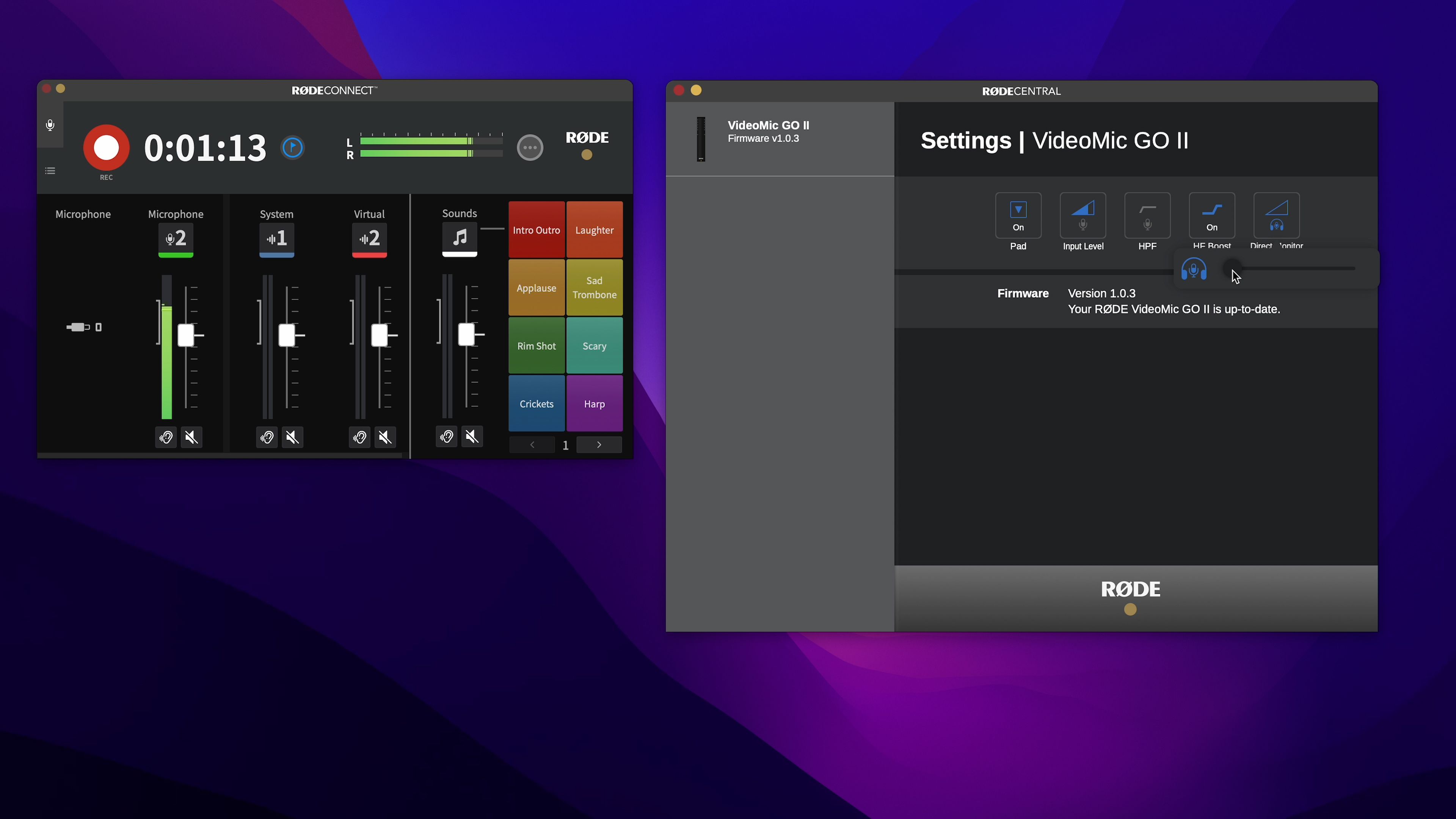
Task: Toggle listen (ear) on System channel
Action: tap(267, 437)
